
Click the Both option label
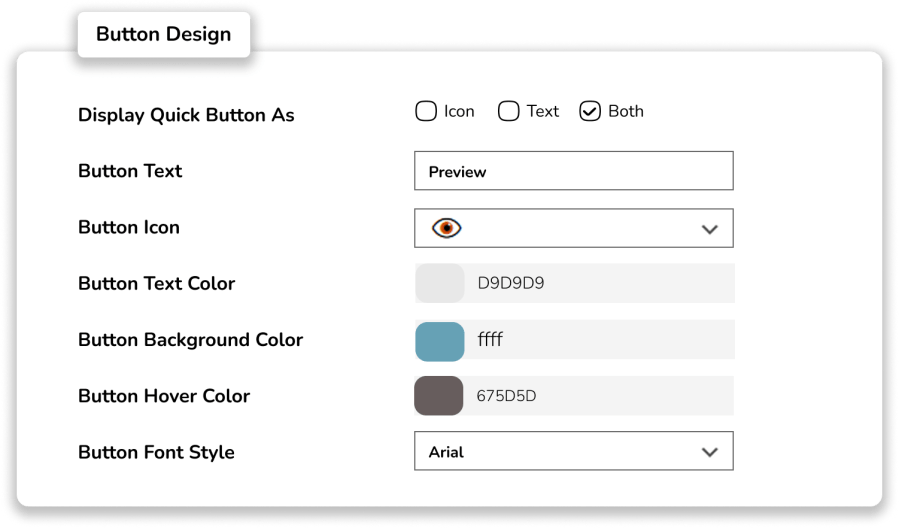coord(625,111)
